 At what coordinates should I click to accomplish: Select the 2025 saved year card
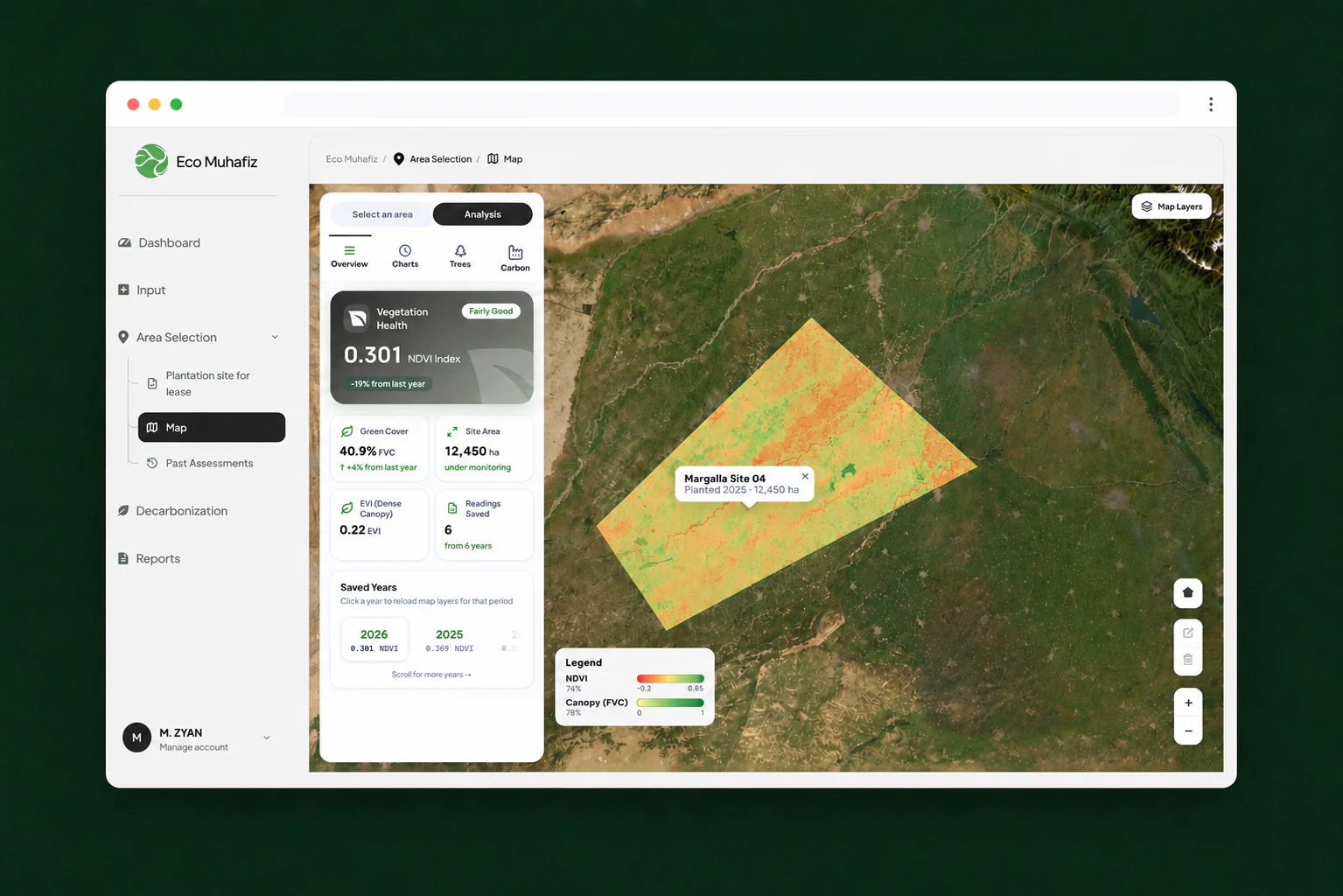[x=450, y=640]
